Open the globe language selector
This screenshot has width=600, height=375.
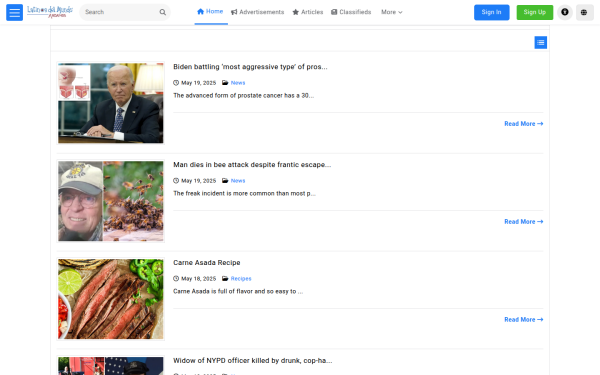[584, 12]
